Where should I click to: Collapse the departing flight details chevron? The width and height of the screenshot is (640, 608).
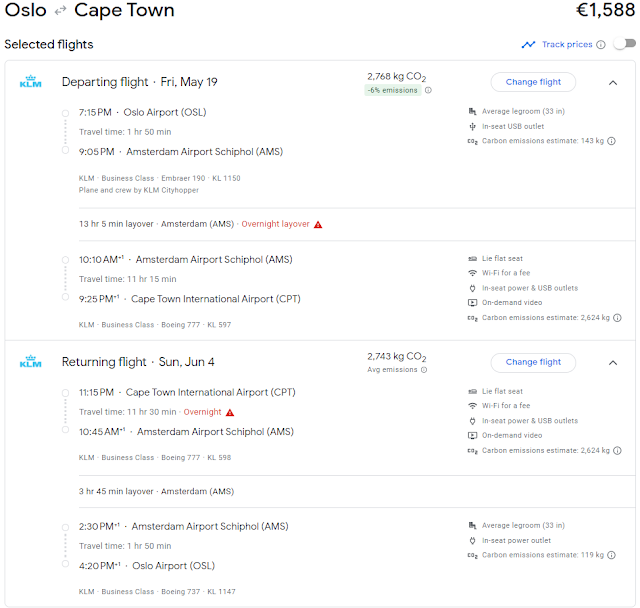tap(613, 83)
